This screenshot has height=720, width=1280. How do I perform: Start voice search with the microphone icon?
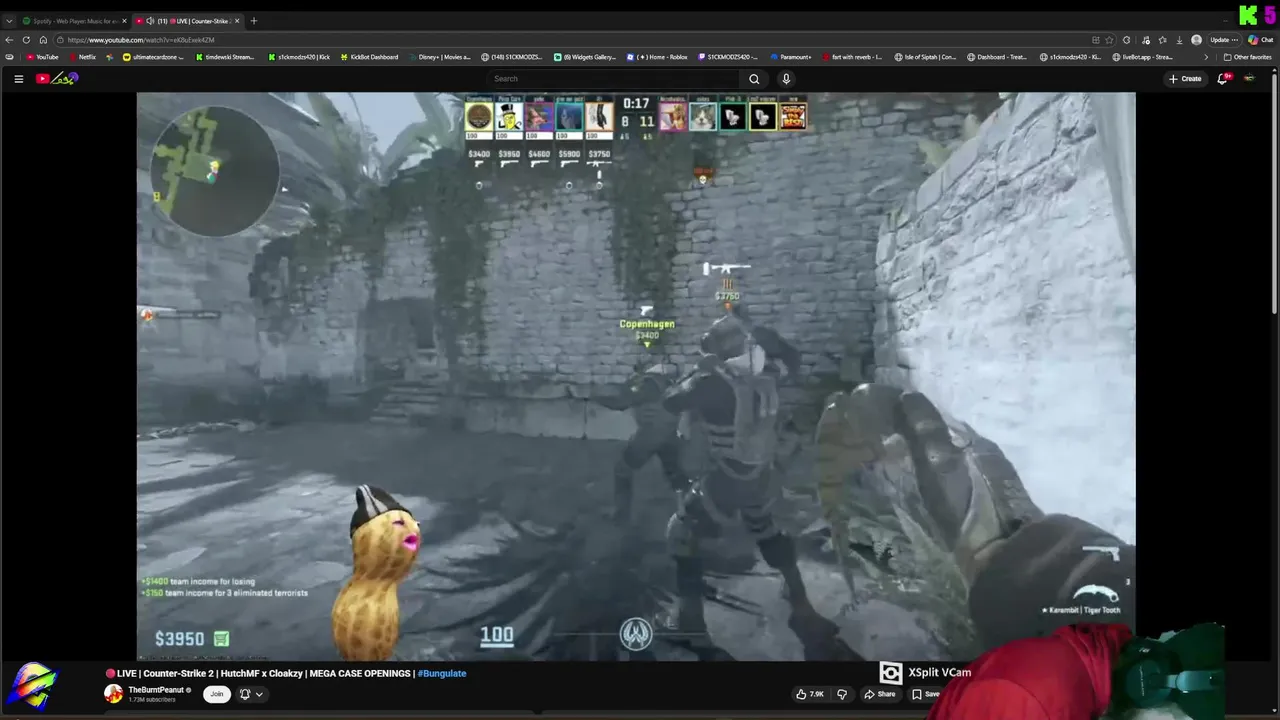click(786, 79)
